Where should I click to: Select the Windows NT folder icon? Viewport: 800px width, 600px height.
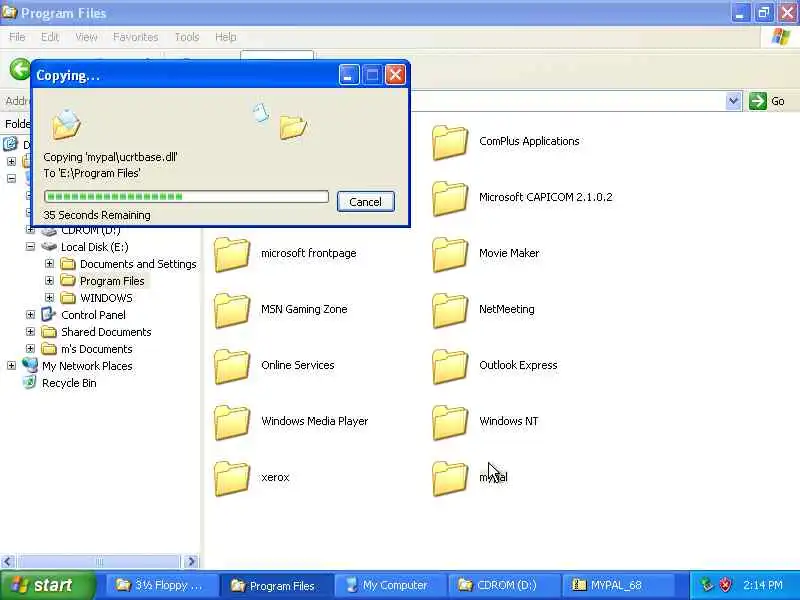pyautogui.click(x=449, y=423)
